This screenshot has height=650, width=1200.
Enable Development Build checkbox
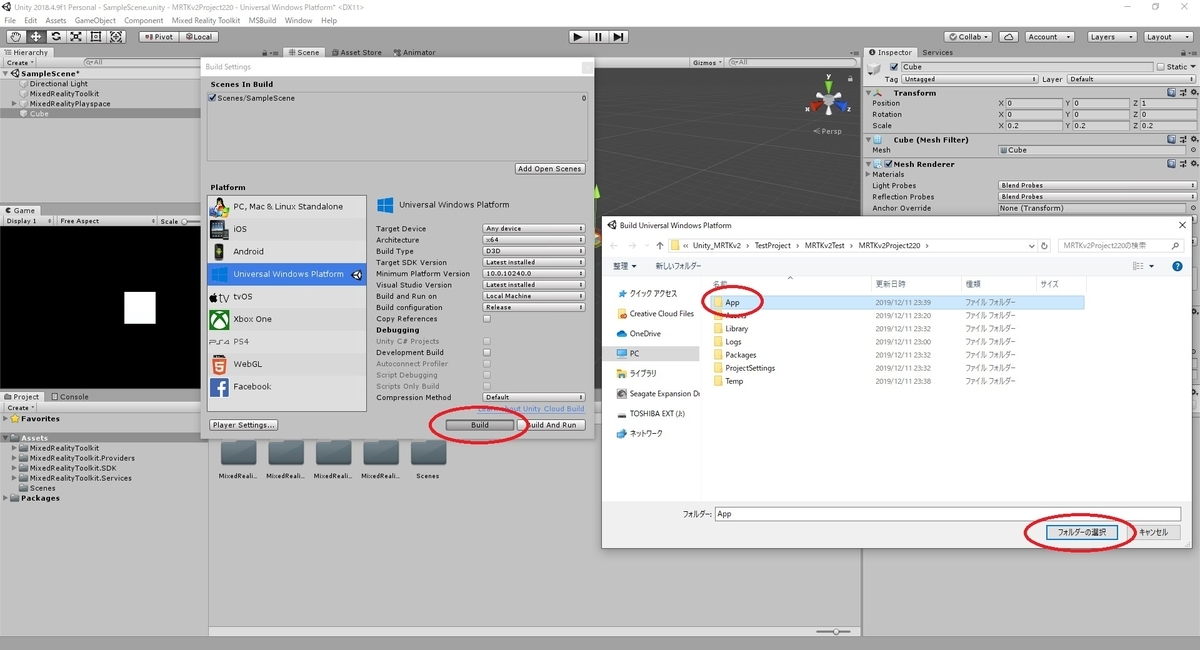(487, 352)
